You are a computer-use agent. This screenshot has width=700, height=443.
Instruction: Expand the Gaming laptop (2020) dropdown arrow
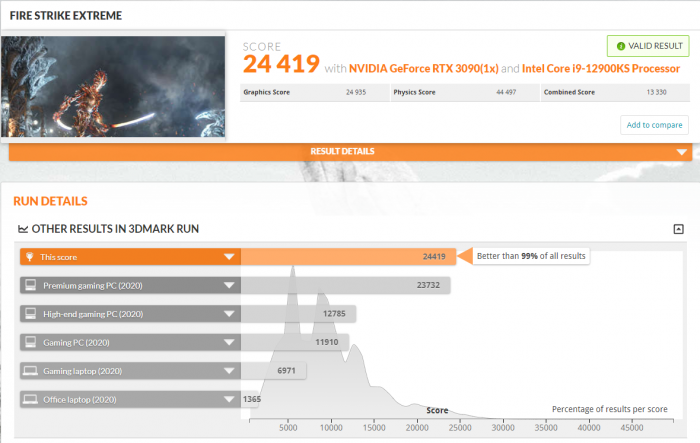tap(229, 371)
